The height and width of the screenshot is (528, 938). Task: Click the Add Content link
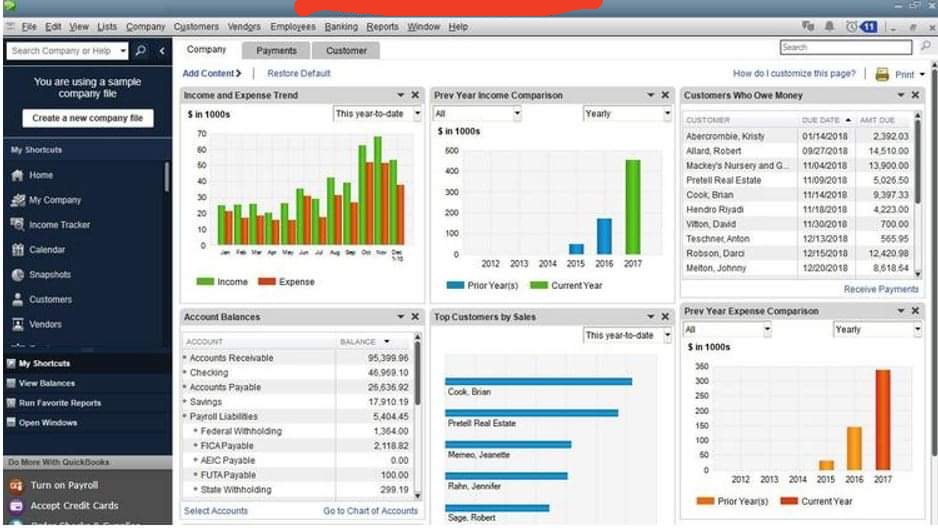(212, 74)
